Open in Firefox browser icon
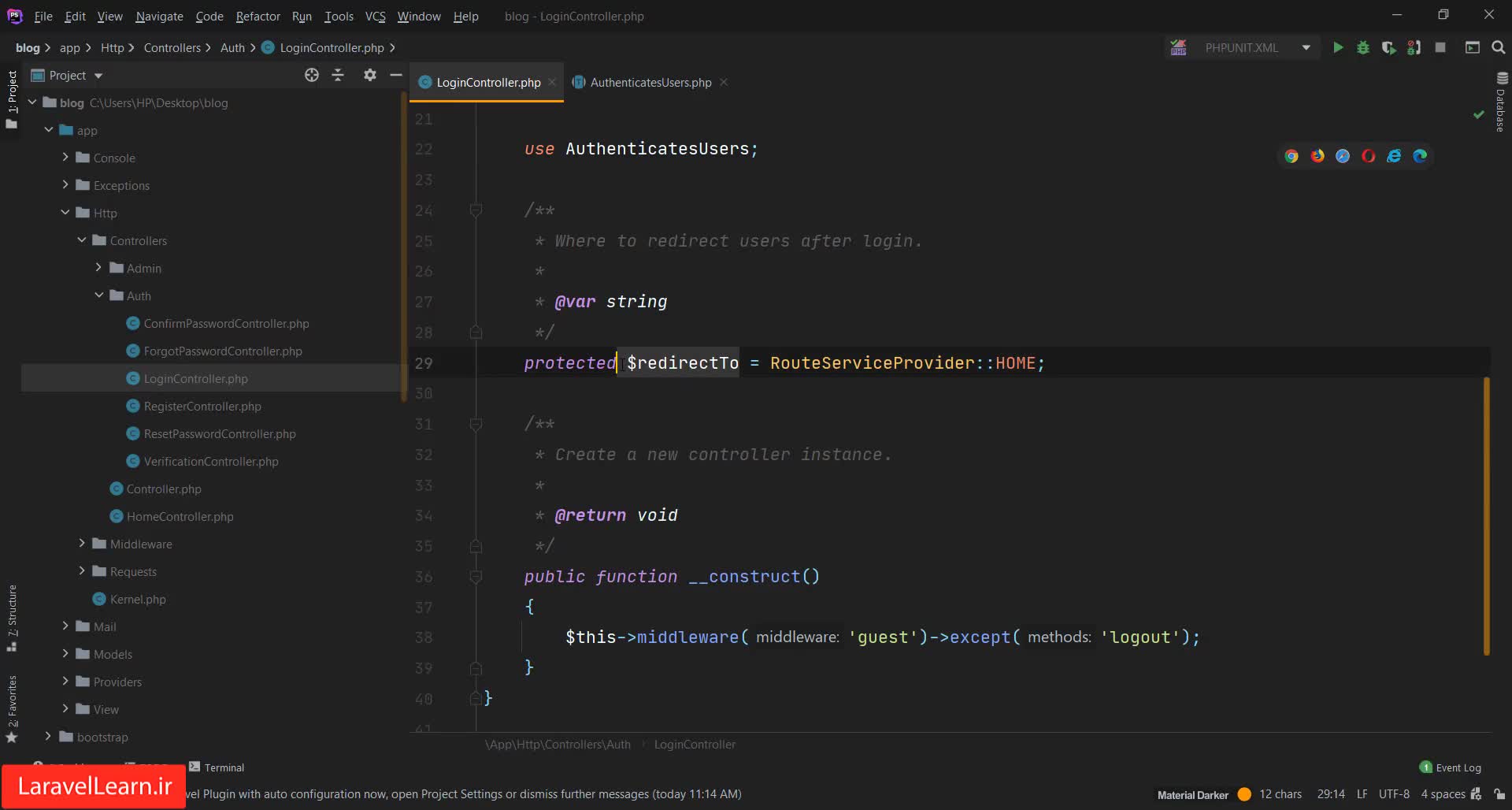This screenshot has width=1512, height=810. click(x=1317, y=156)
